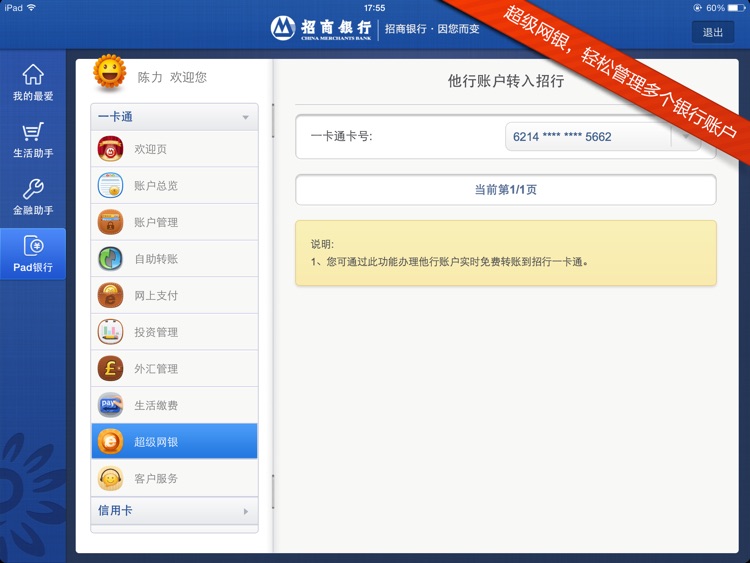Open the 客户服务 menu item
The height and width of the screenshot is (563, 750).
coord(174,478)
